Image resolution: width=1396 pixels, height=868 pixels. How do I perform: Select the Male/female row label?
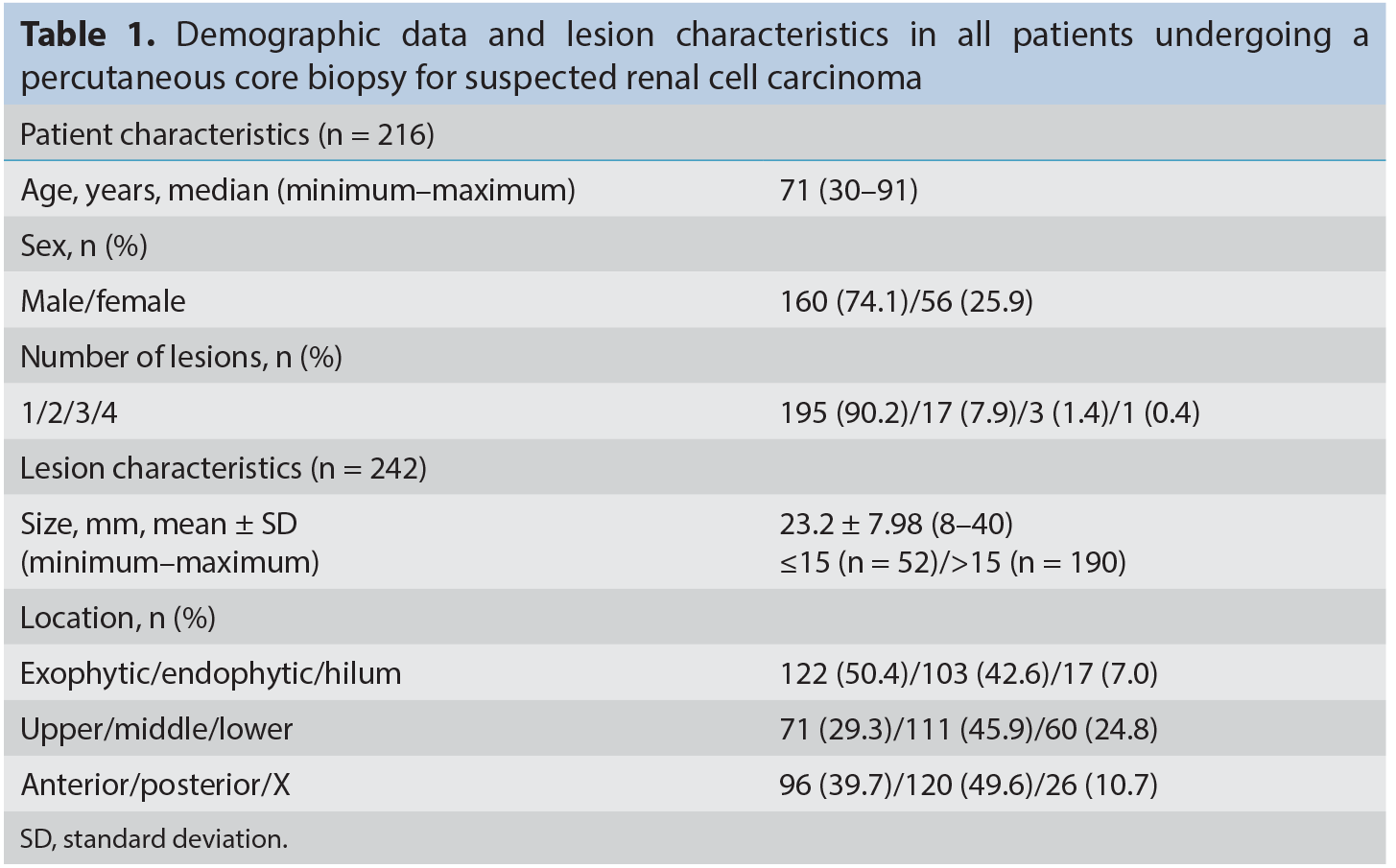point(103,301)
